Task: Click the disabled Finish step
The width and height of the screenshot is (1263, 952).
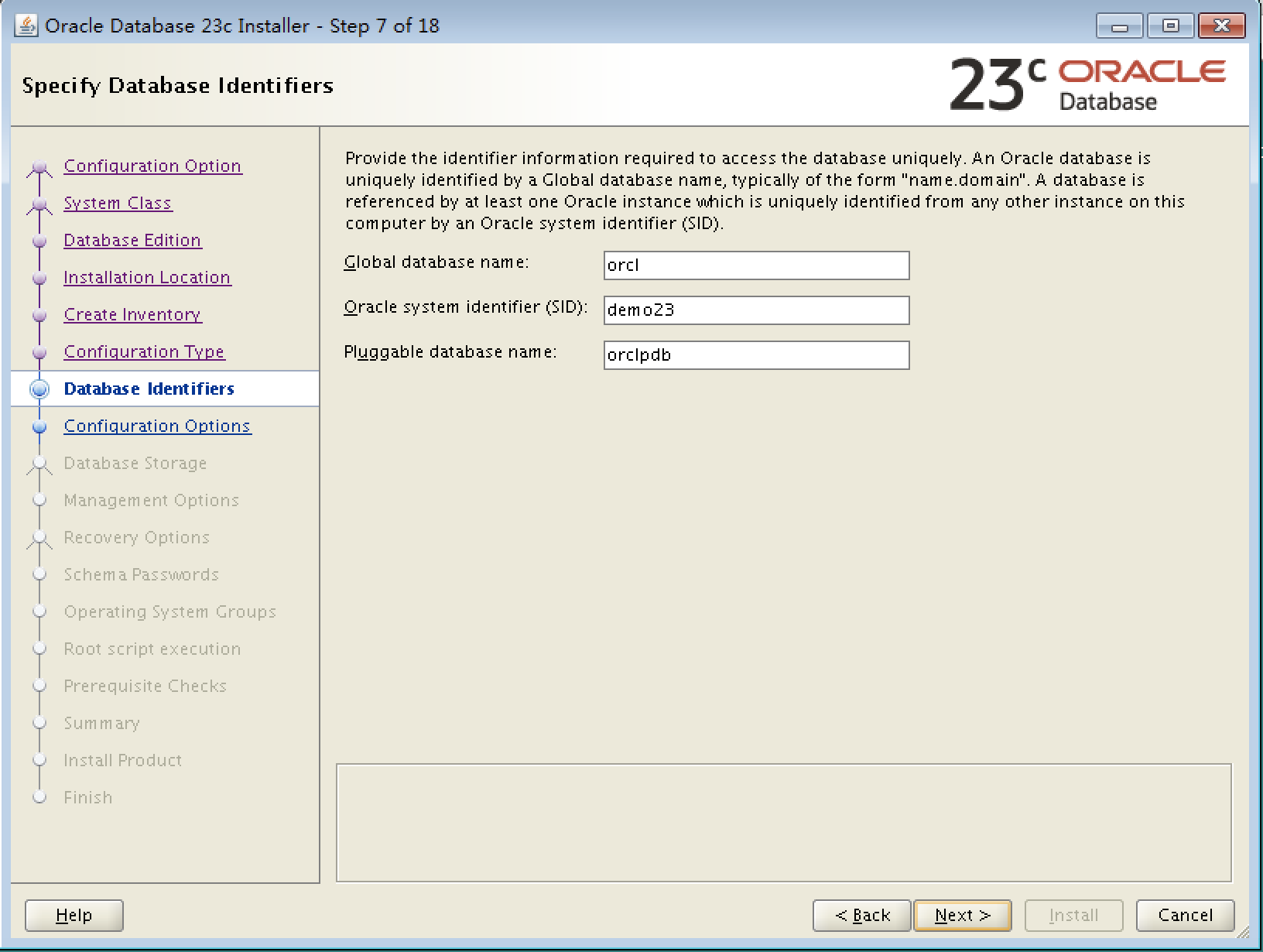Action: click(x=87, y=797)
